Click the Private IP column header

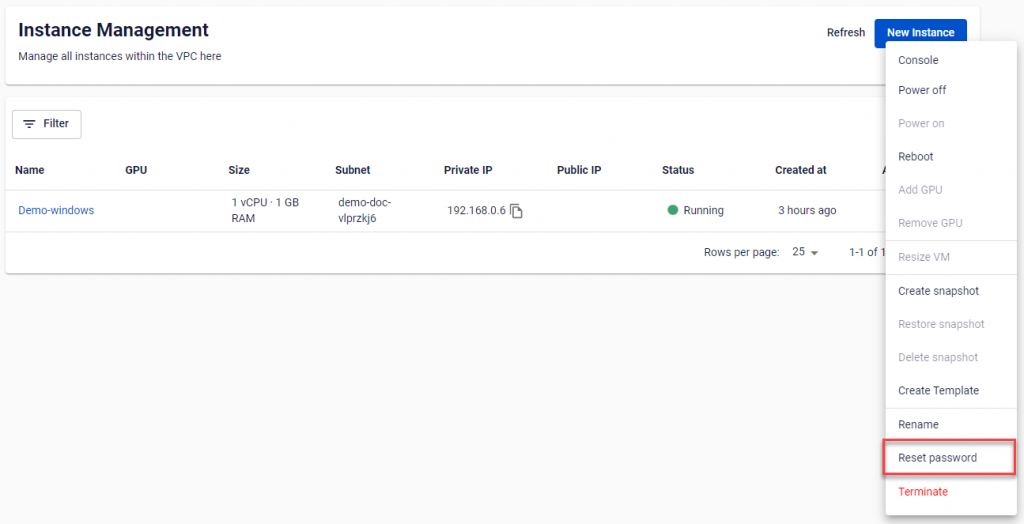click(468, 170)
